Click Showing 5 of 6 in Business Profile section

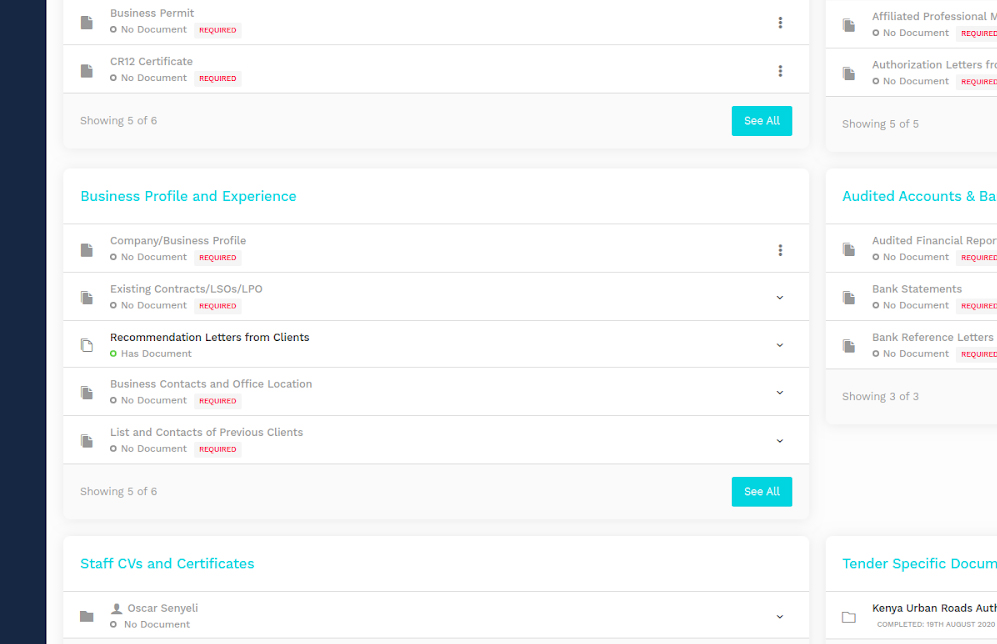click(x=118, y=491)
